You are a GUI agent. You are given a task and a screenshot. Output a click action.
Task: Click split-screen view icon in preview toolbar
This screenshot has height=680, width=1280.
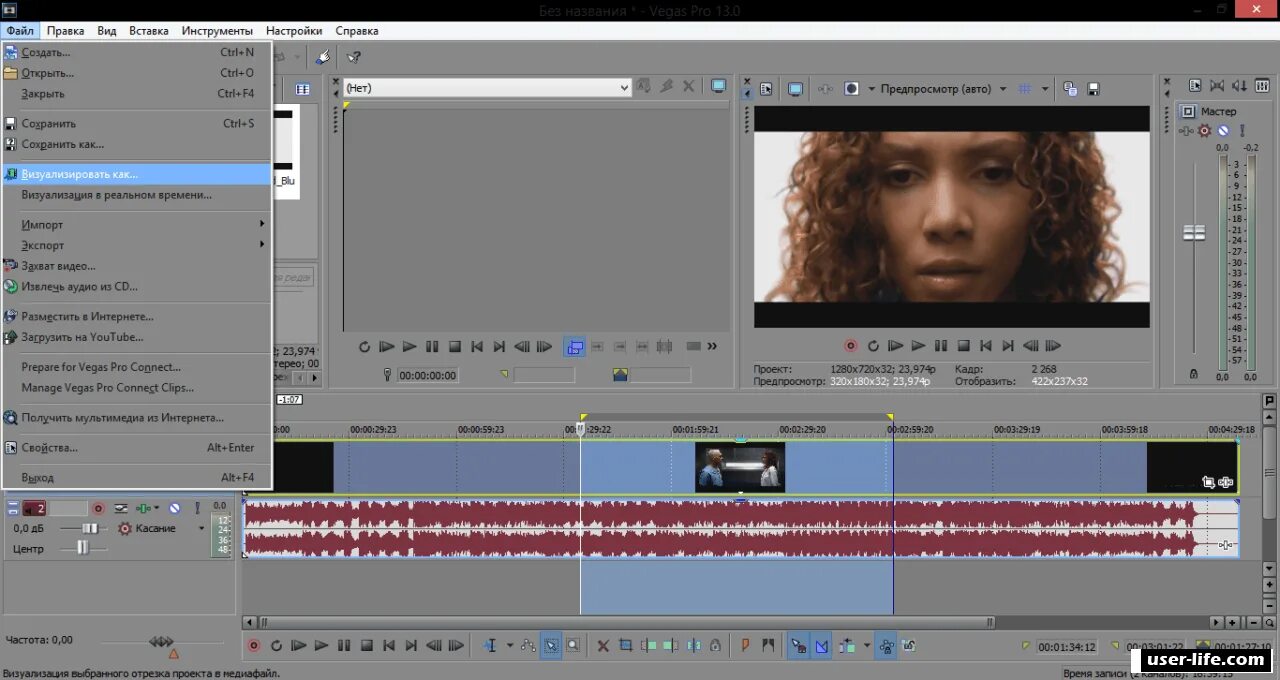tap(852, 89)
